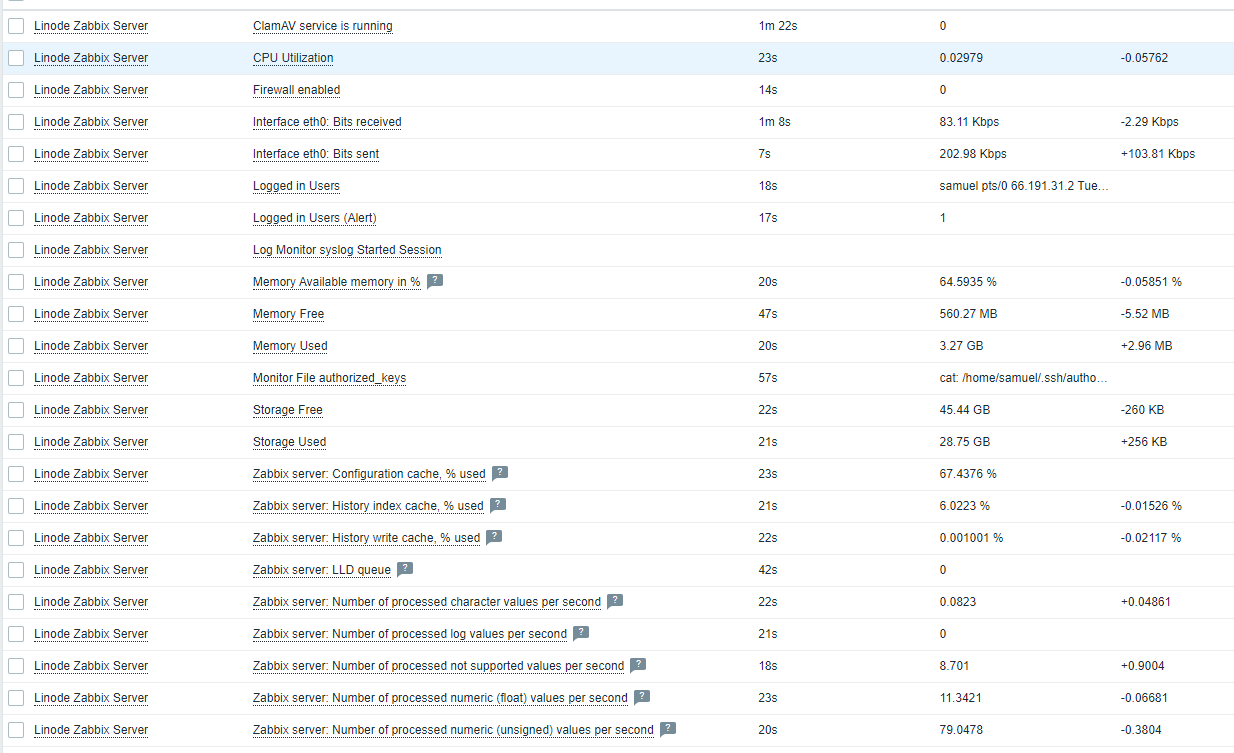Viewport: 1234px width, 753px height.
Task: Select the Storage Used row checkbox
Action: [x=16, y=442]
